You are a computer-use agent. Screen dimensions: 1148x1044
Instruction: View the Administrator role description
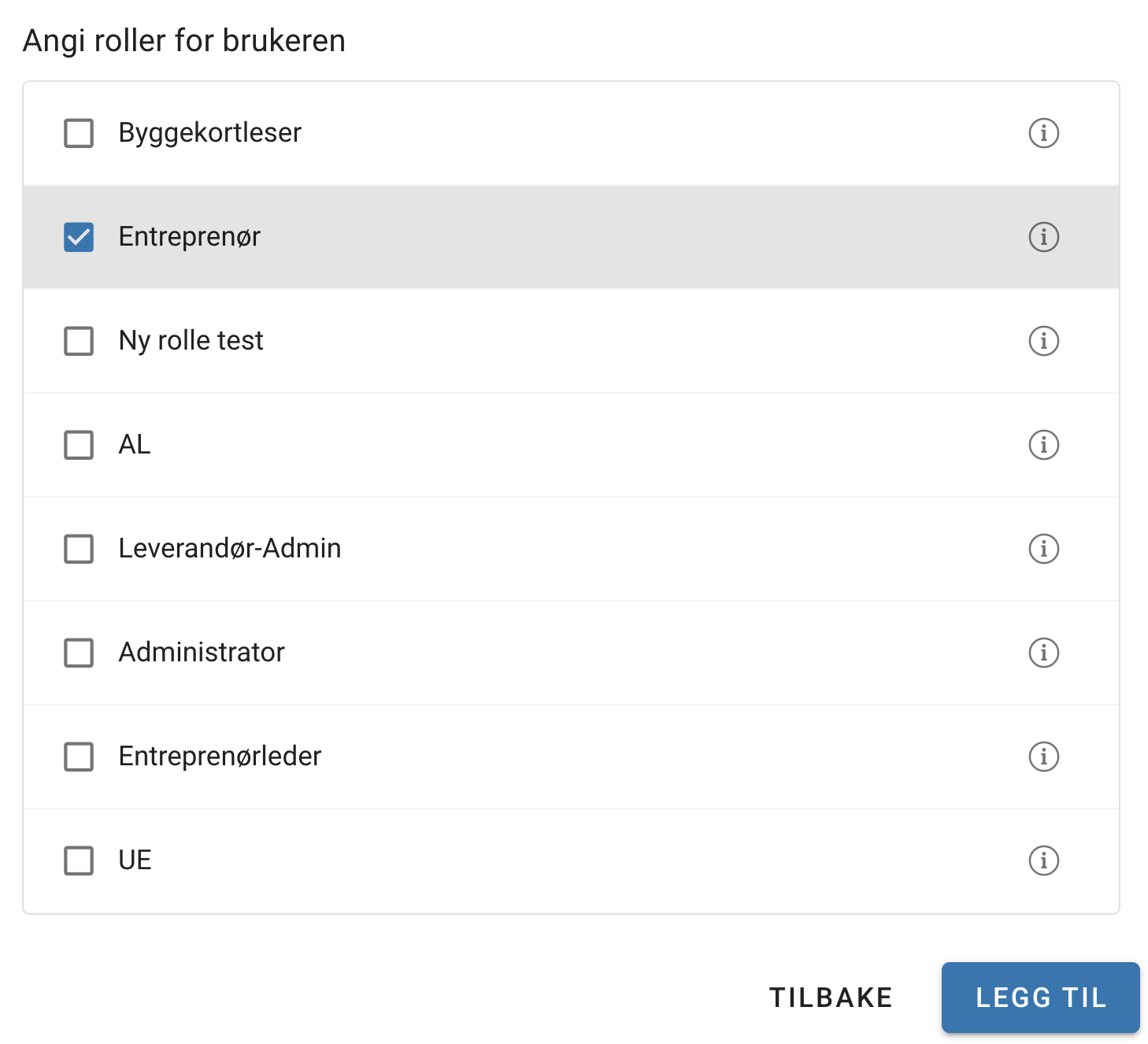(x=1043, y=653)
